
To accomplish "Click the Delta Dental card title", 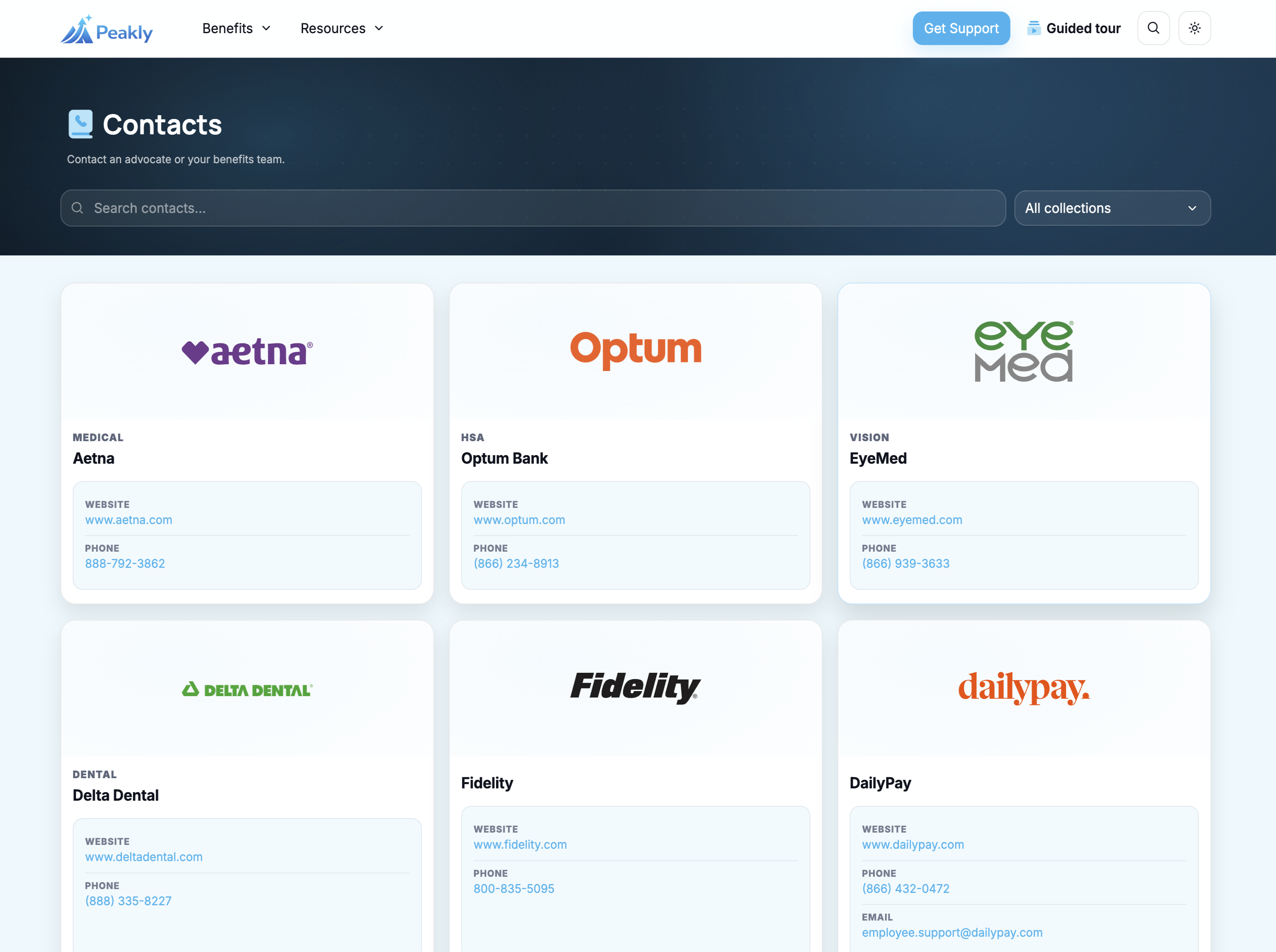I will click(x=115, y=795).
